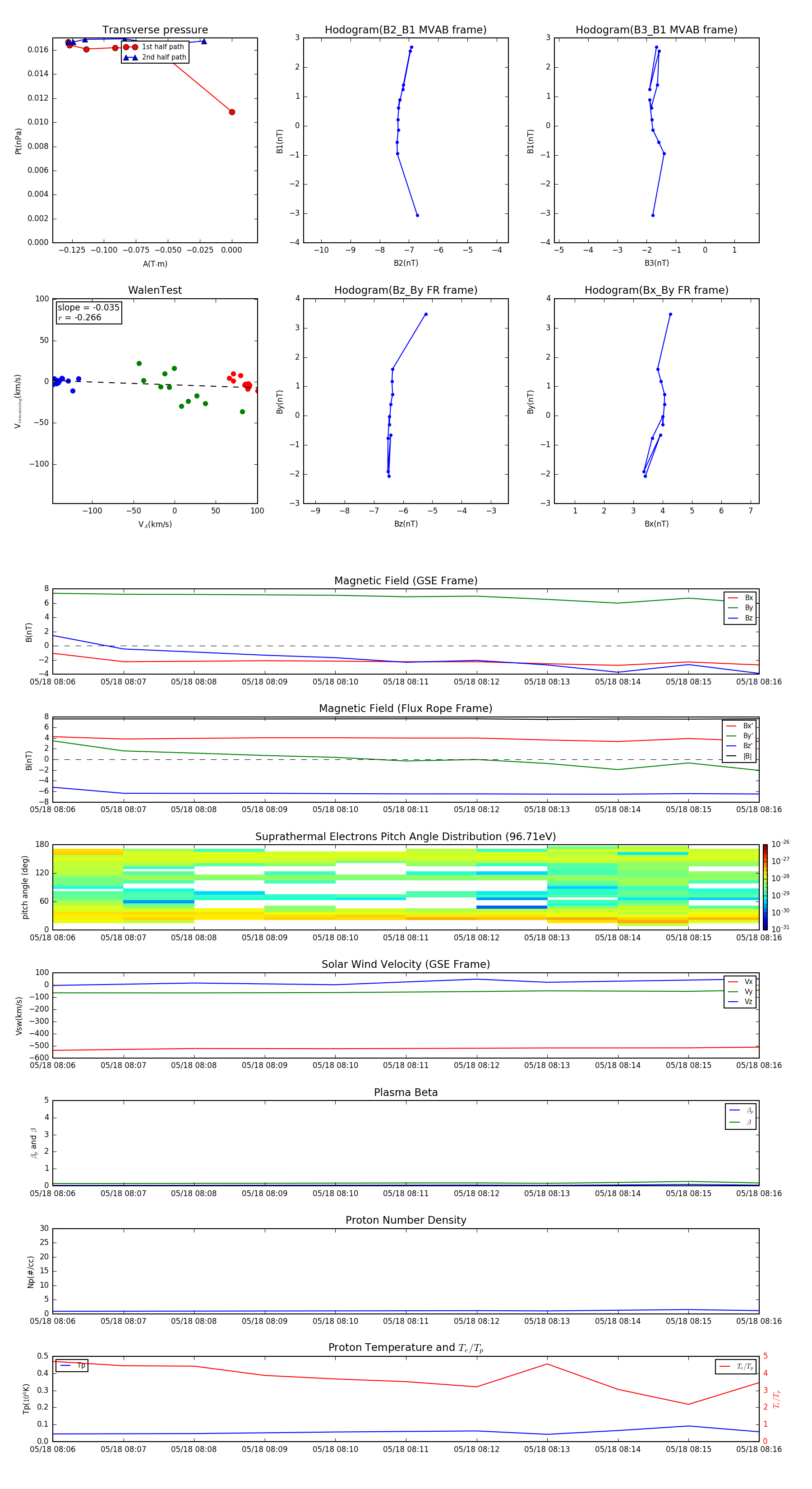Screen dimensions: 812x1489
Task: Click the 'Bx(nT)' hodogram axis label
Action: (656, 524)
